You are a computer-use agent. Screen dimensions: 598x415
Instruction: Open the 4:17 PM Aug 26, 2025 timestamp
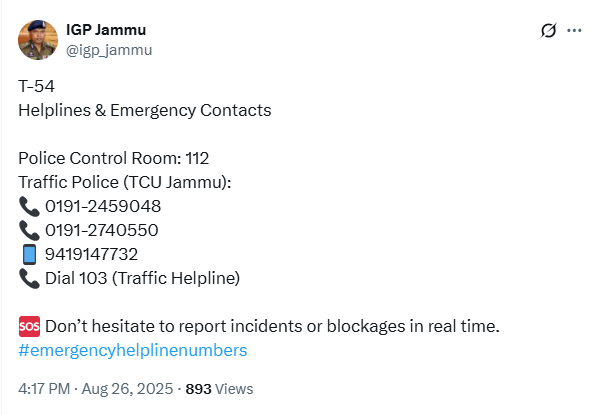tap(96, 389)
